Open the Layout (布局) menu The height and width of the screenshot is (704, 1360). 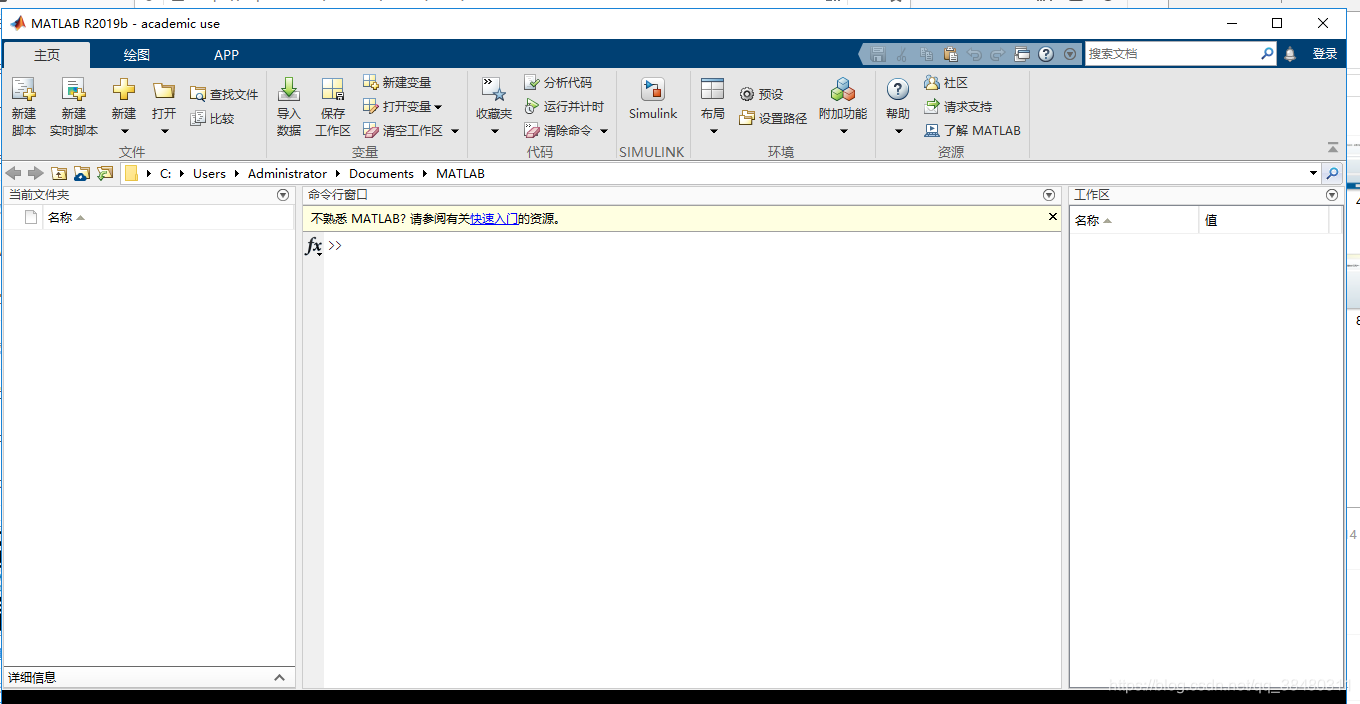pos(713,107)
